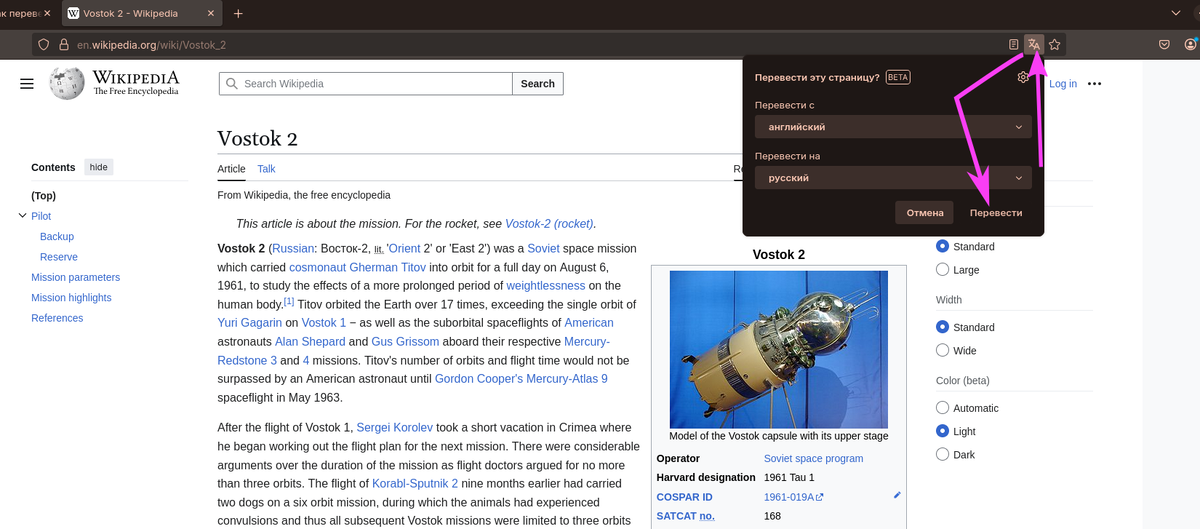Screen dimensions: 1200x529
Task: Select Wide width radio button
Action: (x=942, y=350)
